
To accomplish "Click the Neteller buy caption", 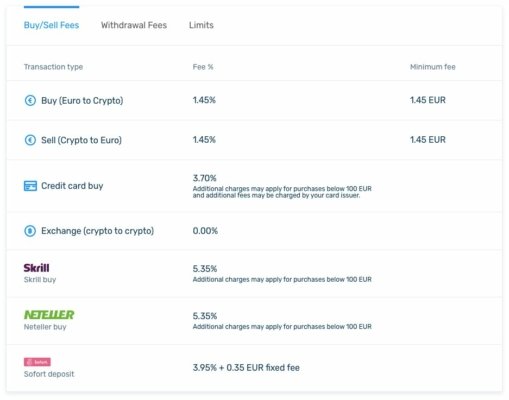I will point(45,327).
